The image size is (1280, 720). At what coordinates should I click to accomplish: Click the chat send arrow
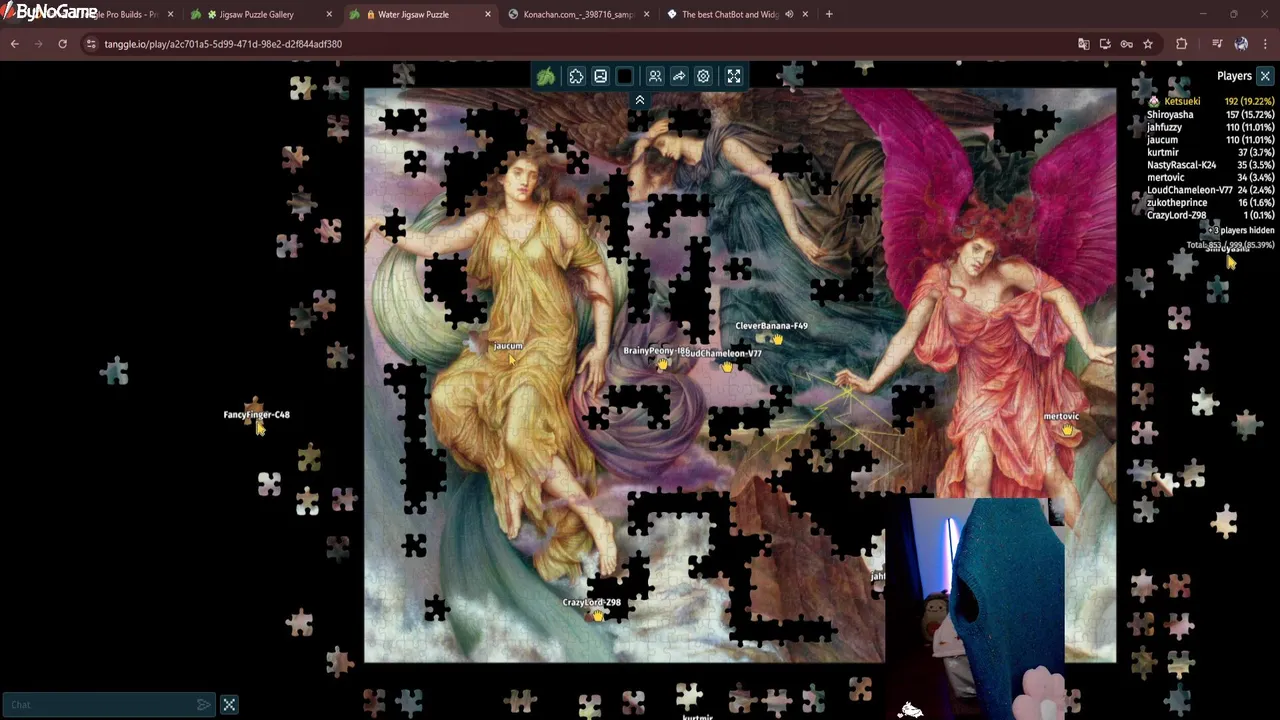click(204, 705)
